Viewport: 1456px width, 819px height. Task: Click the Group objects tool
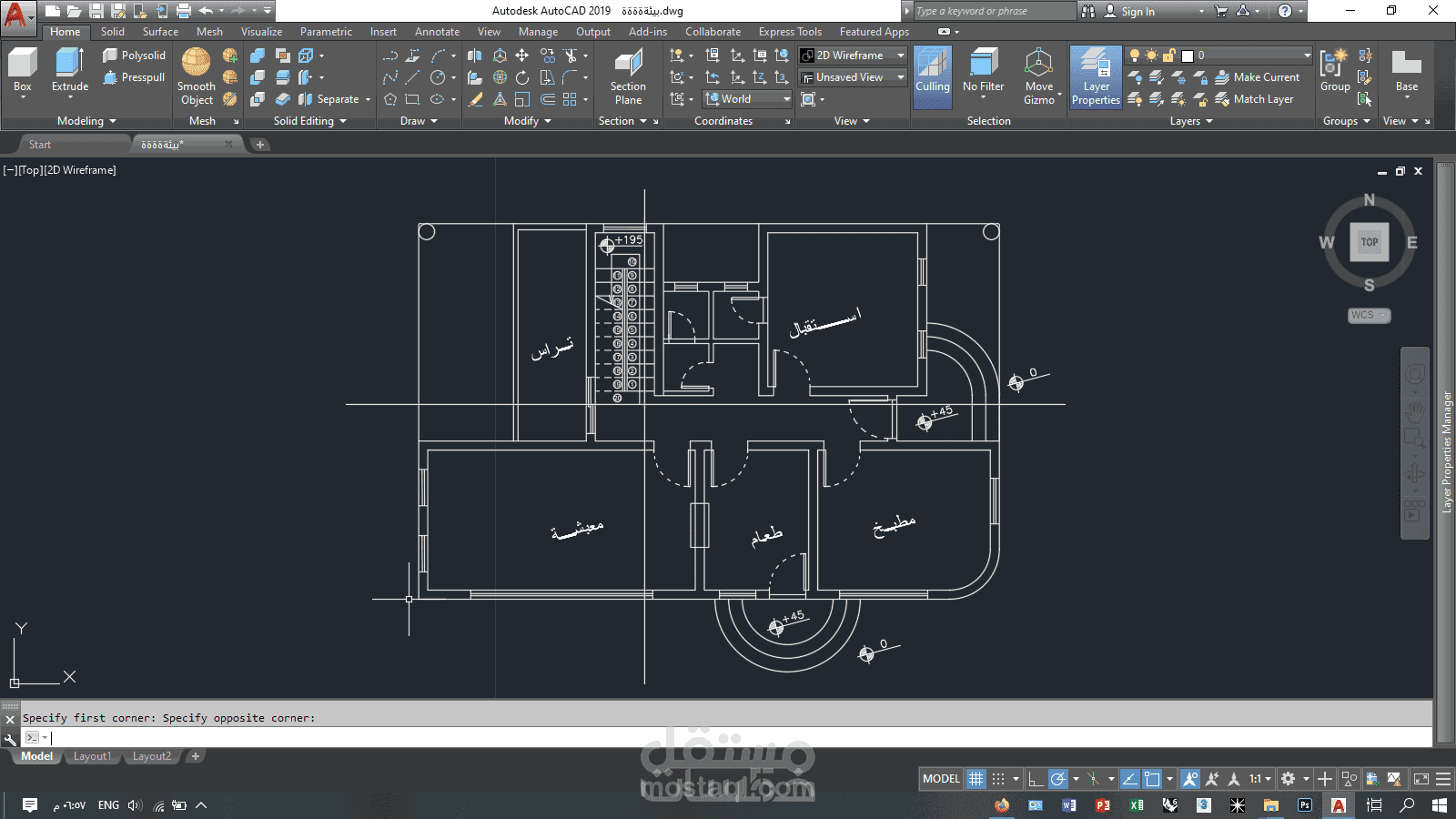1335,71
